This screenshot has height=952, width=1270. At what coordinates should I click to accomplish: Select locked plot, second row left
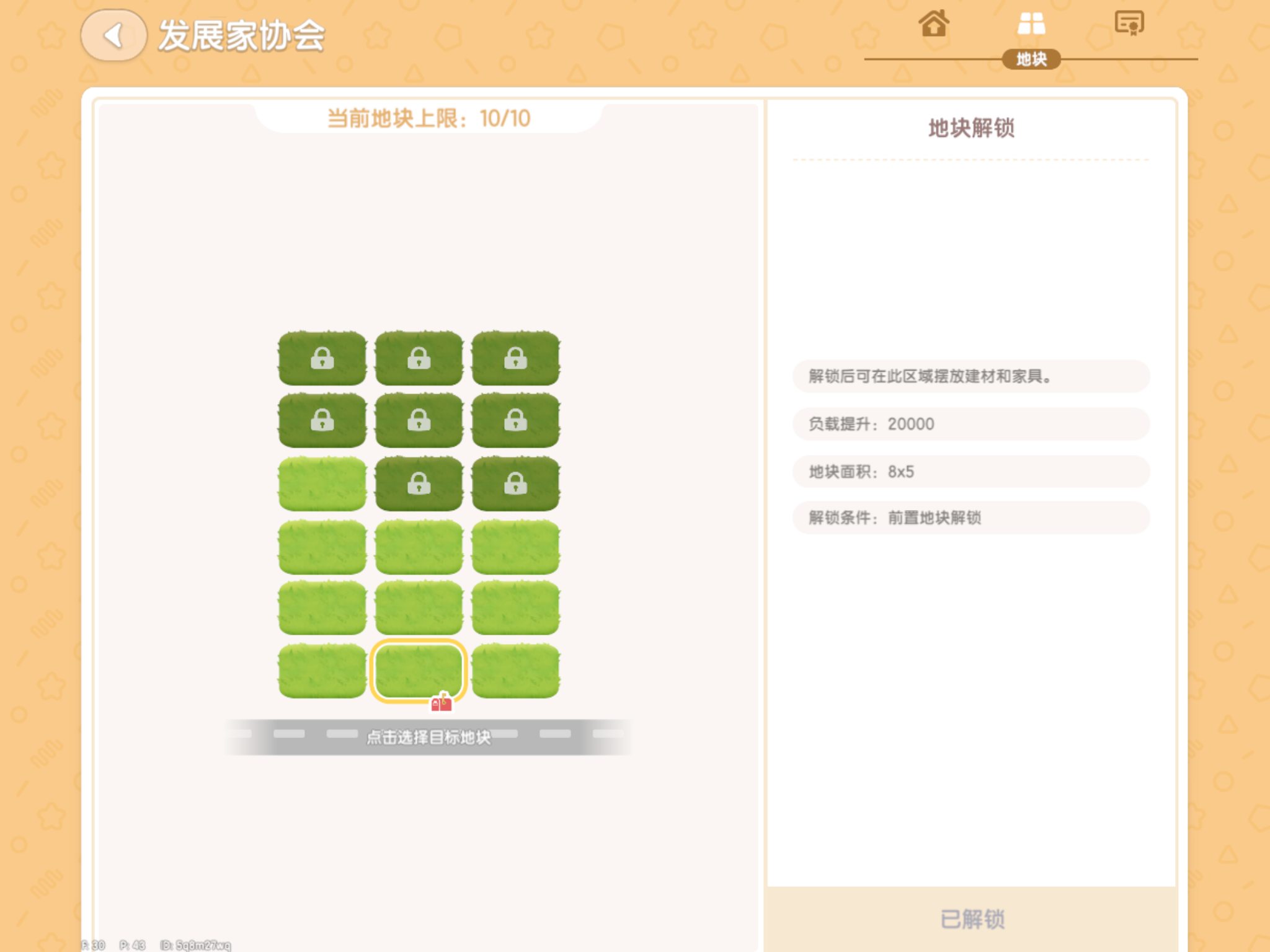(322, 421)
